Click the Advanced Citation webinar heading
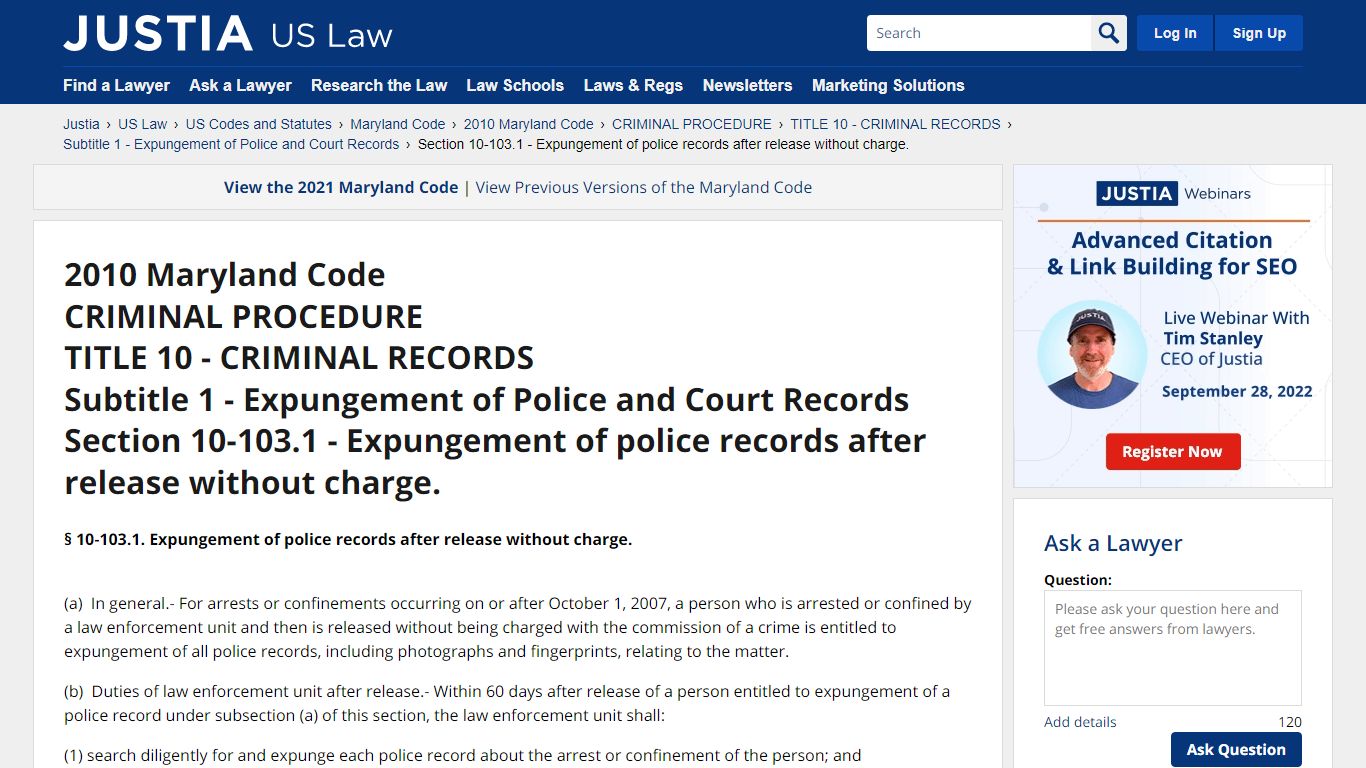Image resolution: width=1366 pixels, height=768 pixels. (x=1172, y=253)
